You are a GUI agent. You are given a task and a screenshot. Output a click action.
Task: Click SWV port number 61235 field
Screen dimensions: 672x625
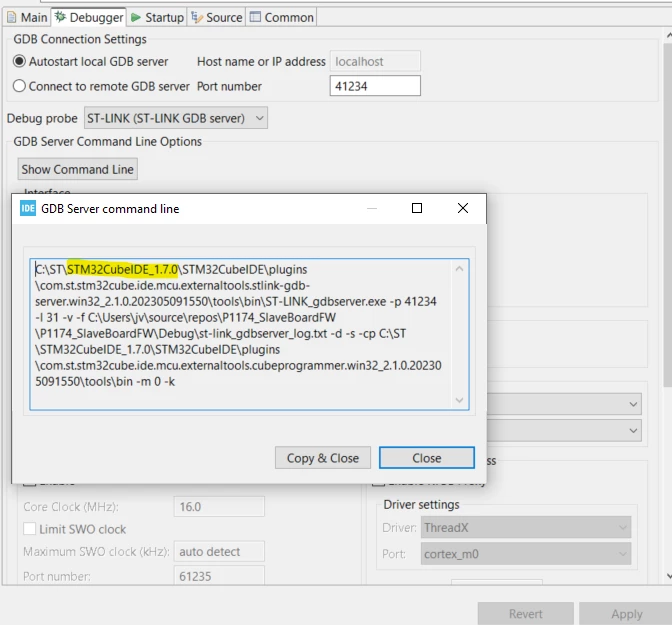219,576
